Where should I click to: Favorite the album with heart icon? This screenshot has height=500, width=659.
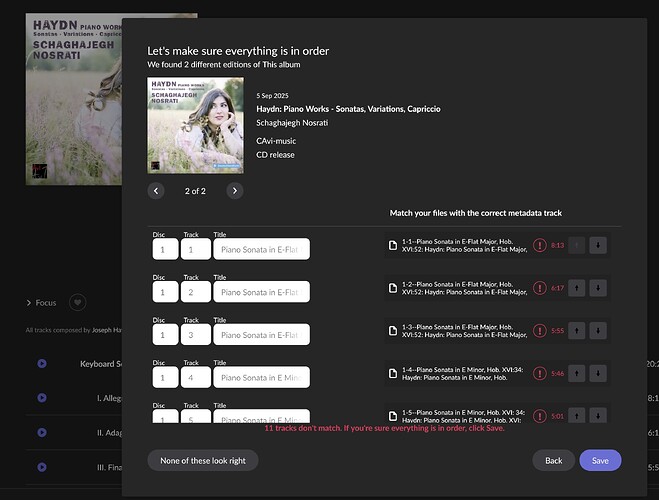[x=77, y=303]
